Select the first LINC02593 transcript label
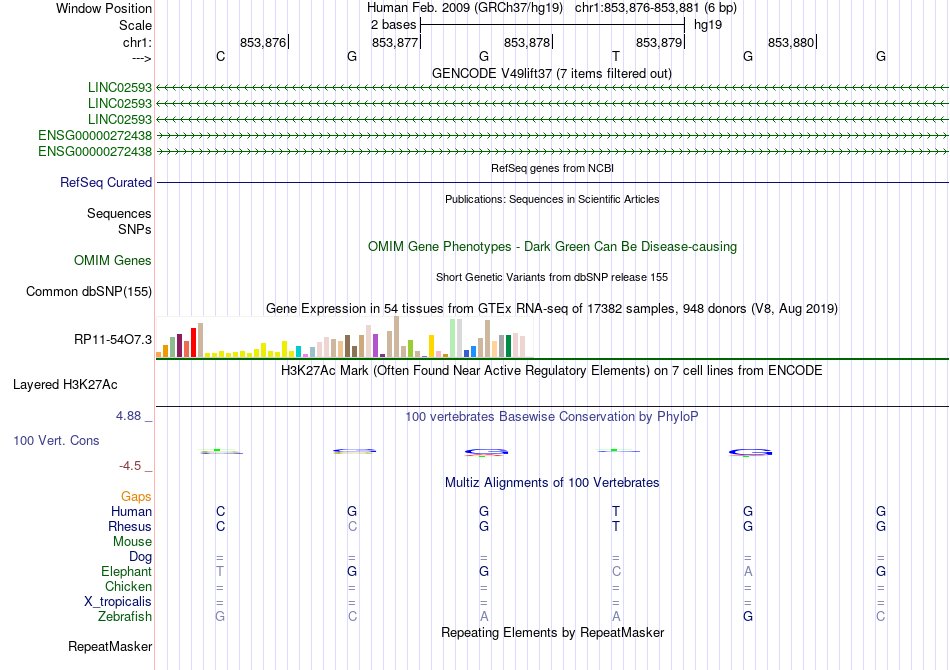Screen dimensions: 950x670 point(119,87)
